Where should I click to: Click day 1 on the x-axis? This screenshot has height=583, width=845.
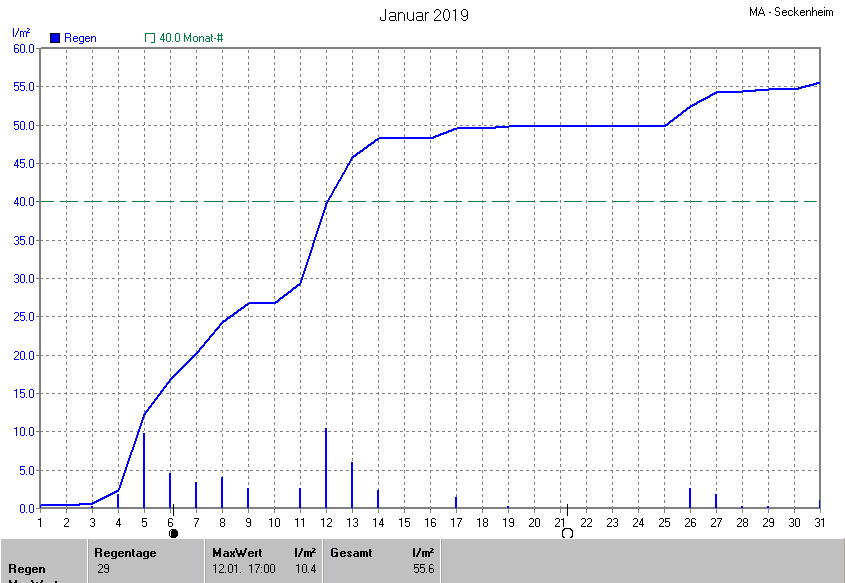(40, 522)
